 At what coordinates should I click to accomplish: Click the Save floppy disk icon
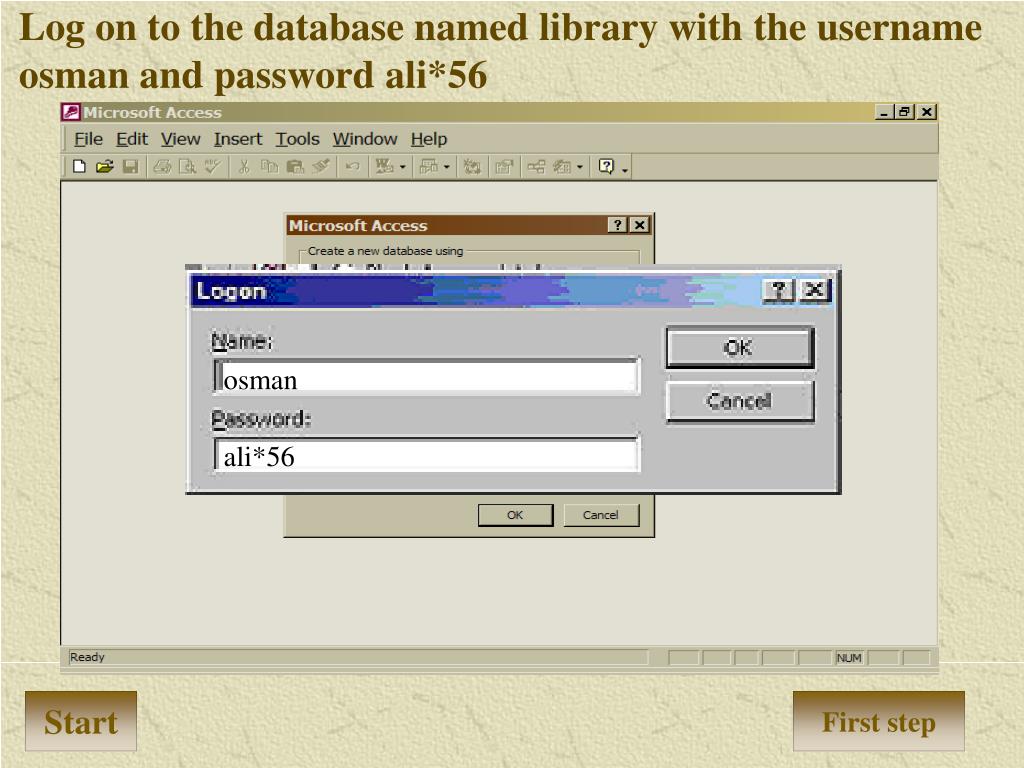[x=131, y=167]
